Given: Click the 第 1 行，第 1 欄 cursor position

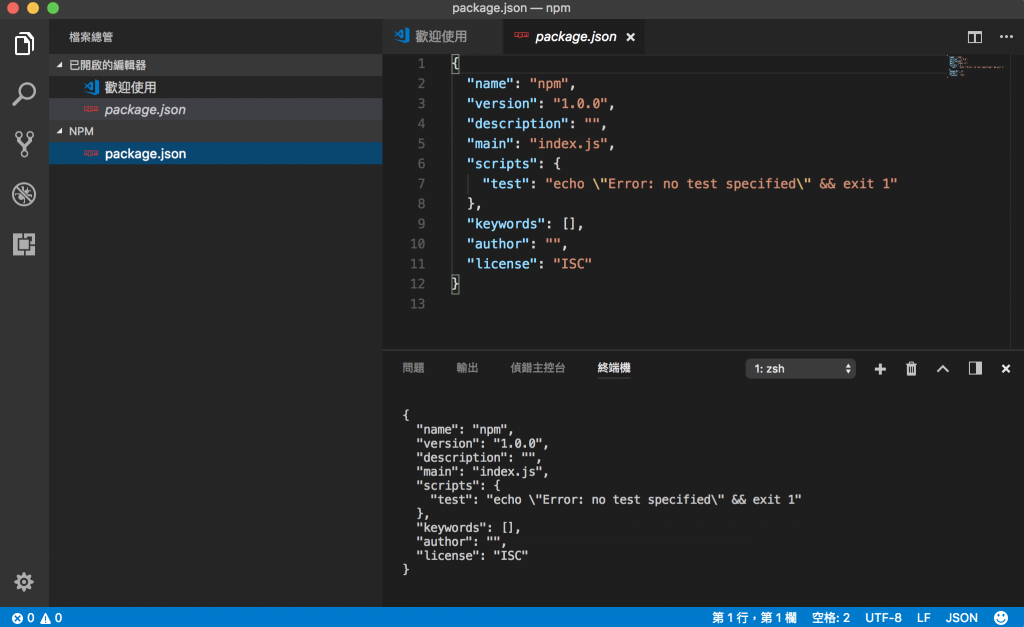Looking at the screenshot, I should click(x=754, y=618).
